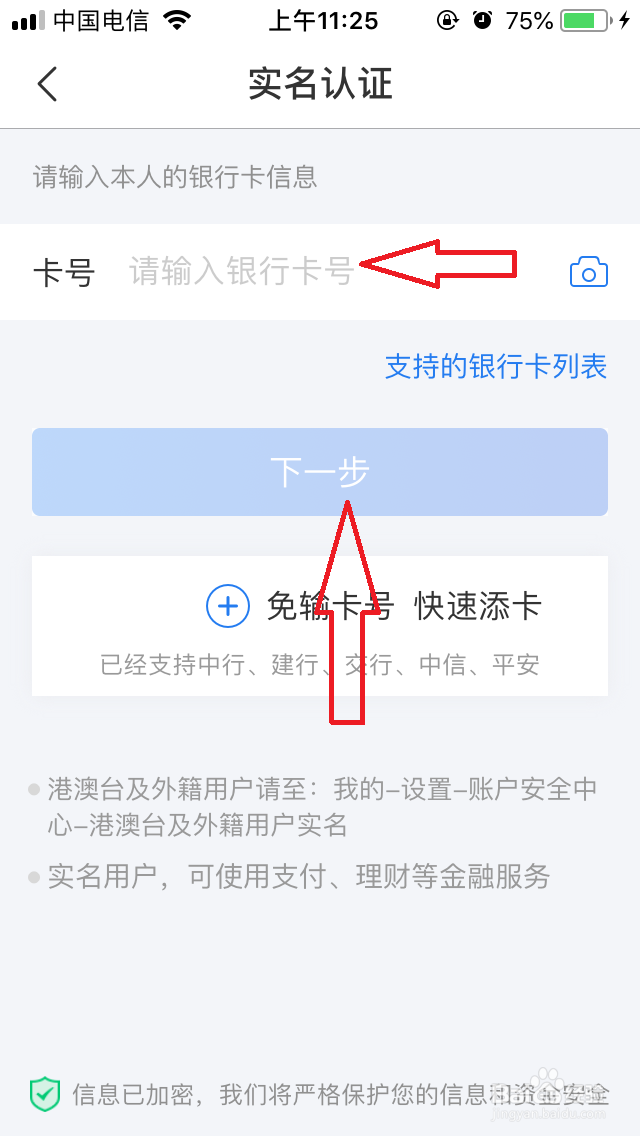Tap the 信息已加密 security statement
The height and width of the screenshot is (1136, 640).
(x=341, y=1094)
